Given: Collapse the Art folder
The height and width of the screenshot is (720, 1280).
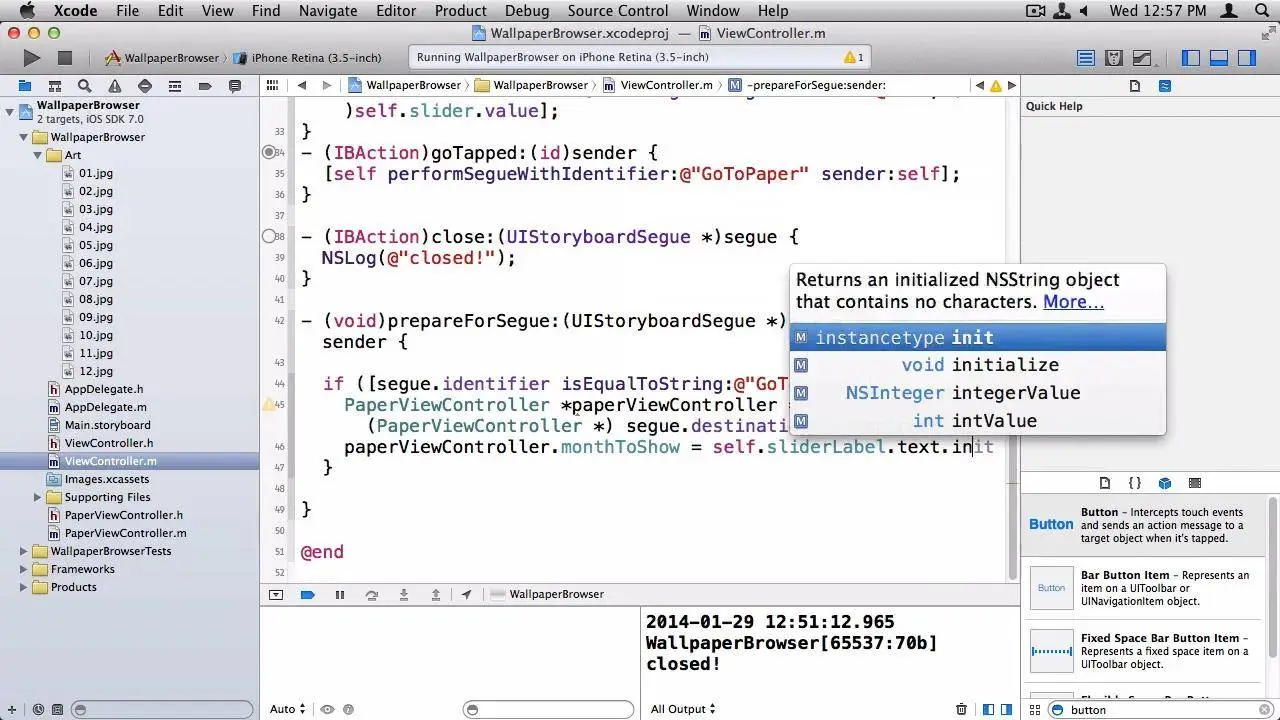Looking at the screenshot, I should (x=38, y=155).
